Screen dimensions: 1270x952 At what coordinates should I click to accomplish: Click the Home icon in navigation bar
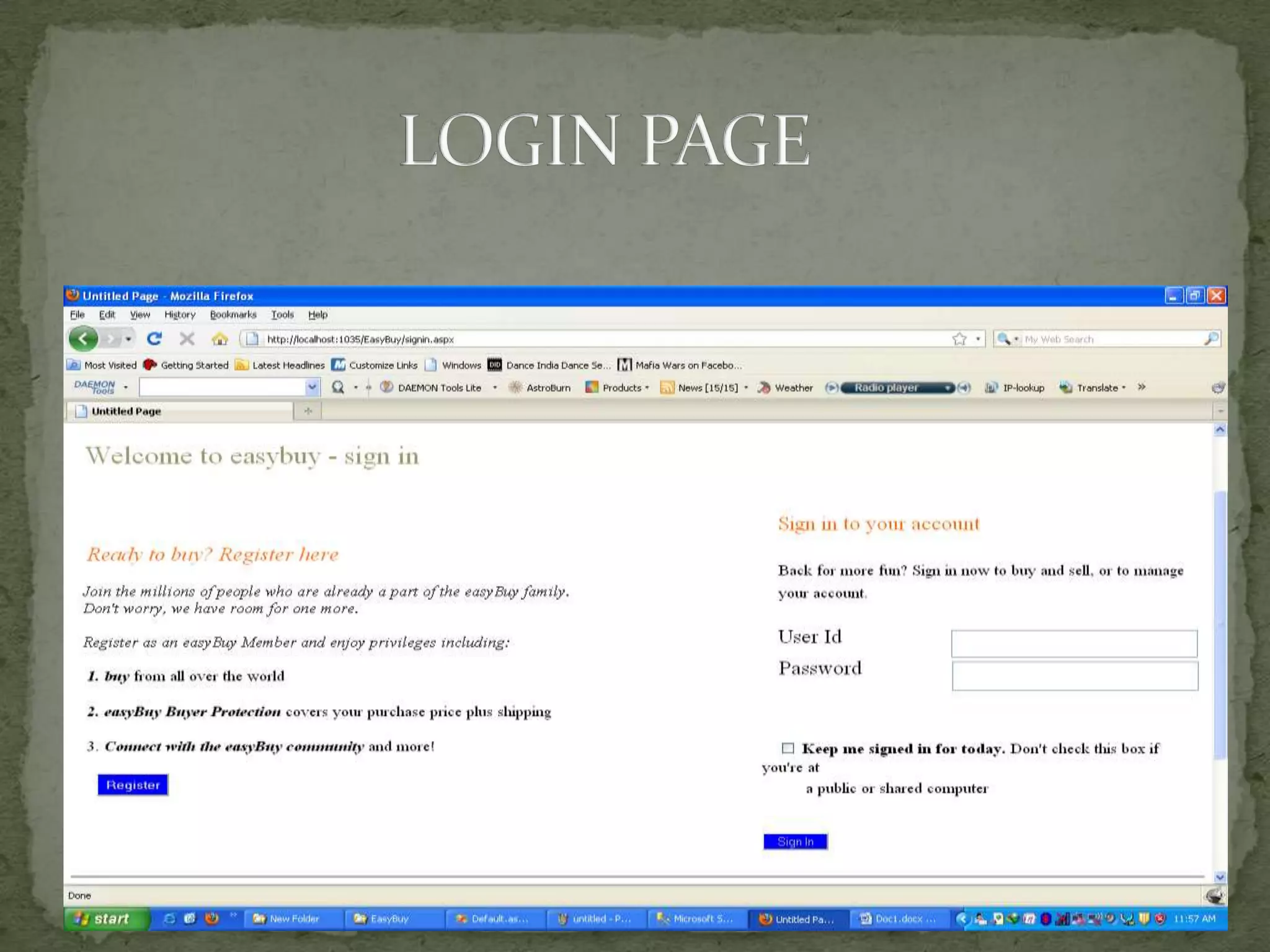220,339
